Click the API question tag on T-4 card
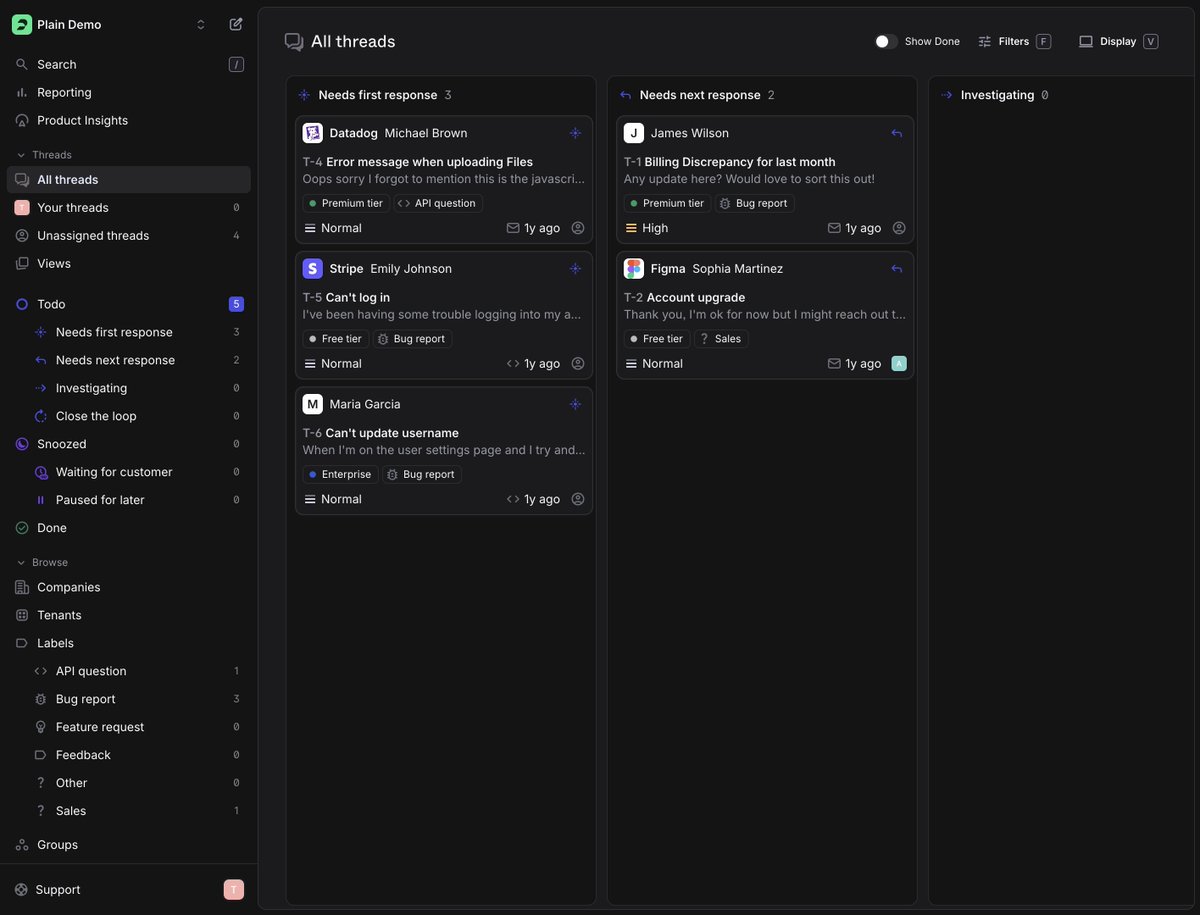Screen dimensions: 1200x915 438,203
